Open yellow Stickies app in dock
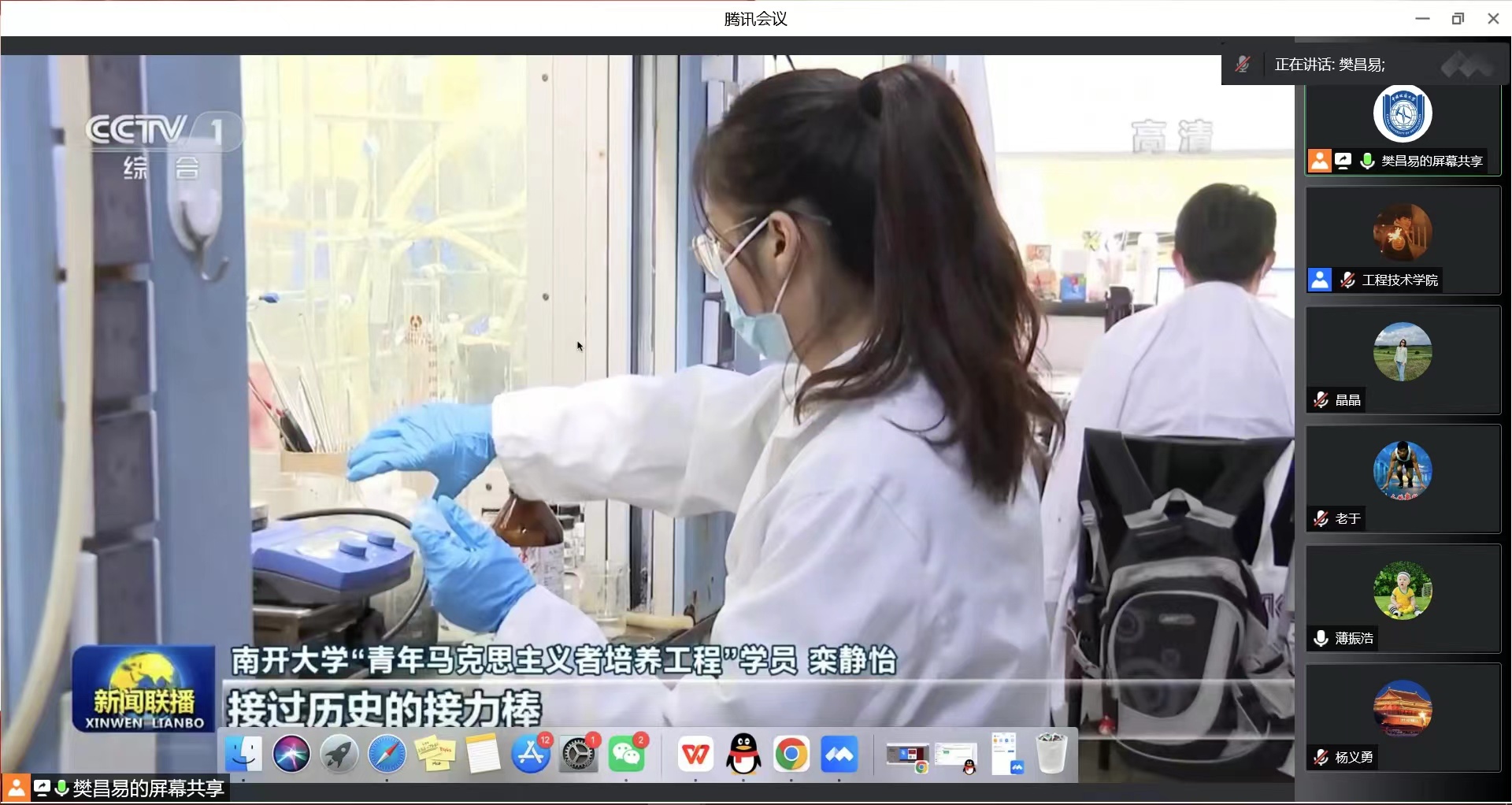Viewport: 1512px width, 805px height. coord(435,755)
